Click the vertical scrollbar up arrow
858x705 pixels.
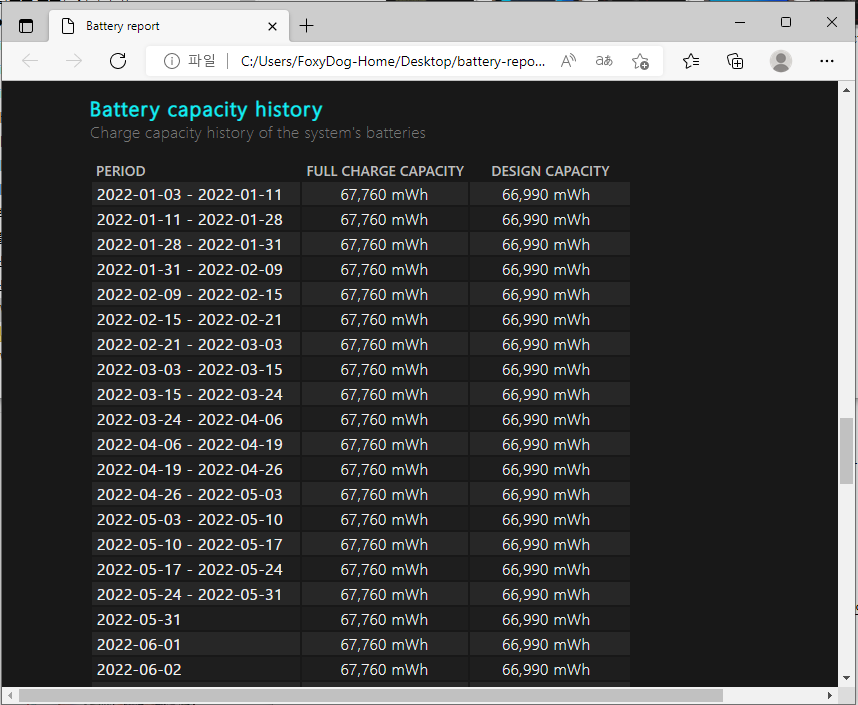click(x=847, y=90)
